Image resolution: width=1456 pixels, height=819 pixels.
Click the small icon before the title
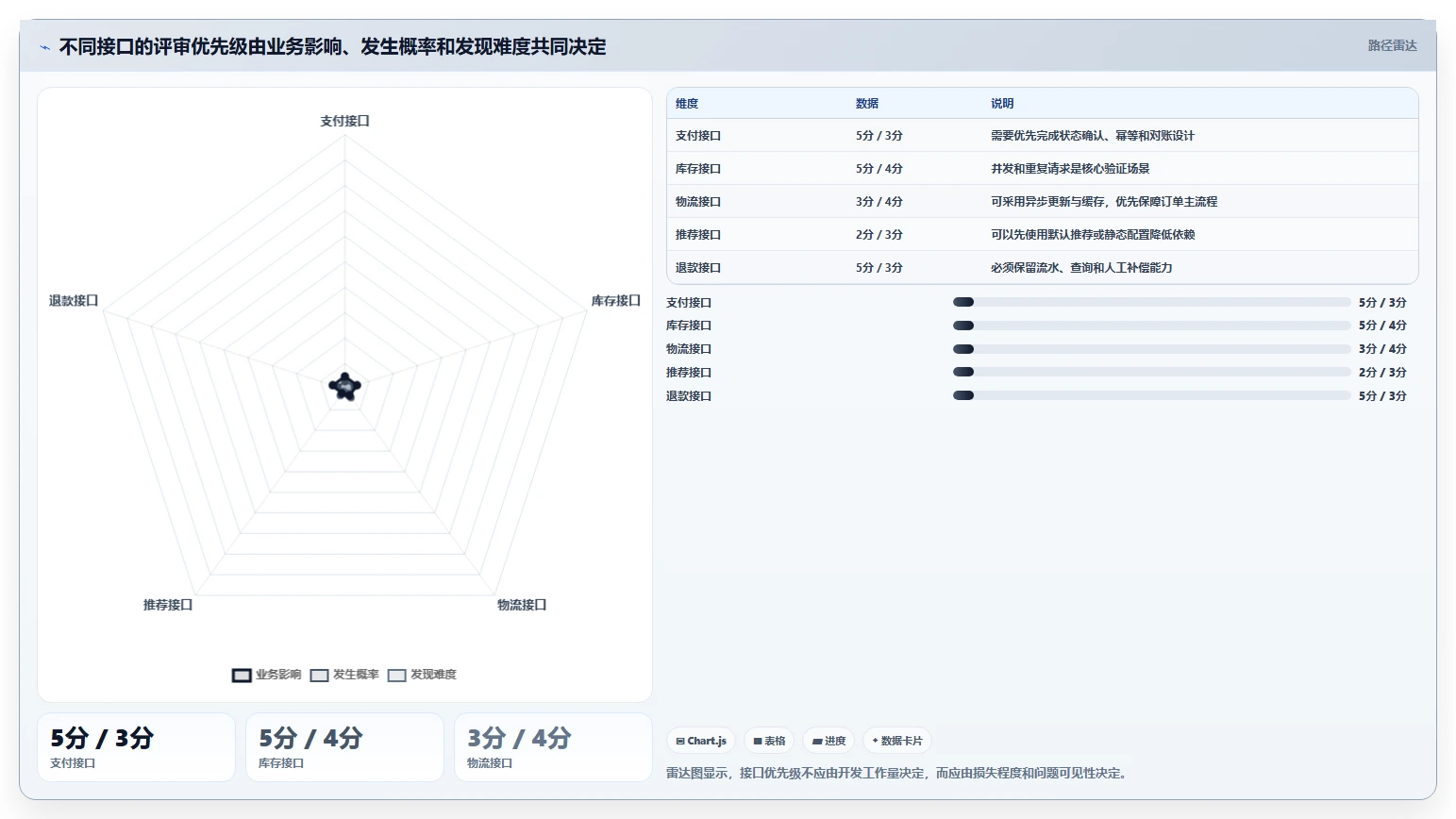[x=44, y=47]
